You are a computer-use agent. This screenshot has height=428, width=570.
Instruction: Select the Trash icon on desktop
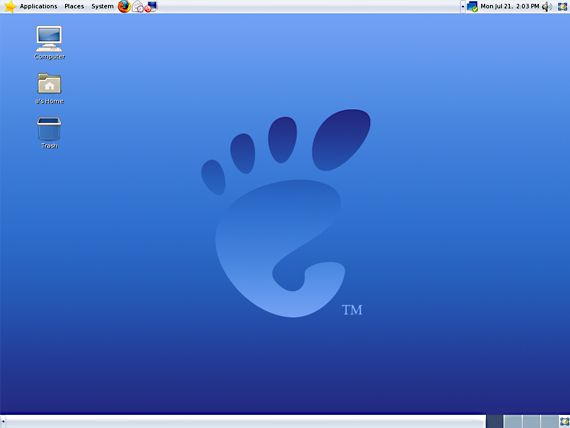[x=49, y=133]
